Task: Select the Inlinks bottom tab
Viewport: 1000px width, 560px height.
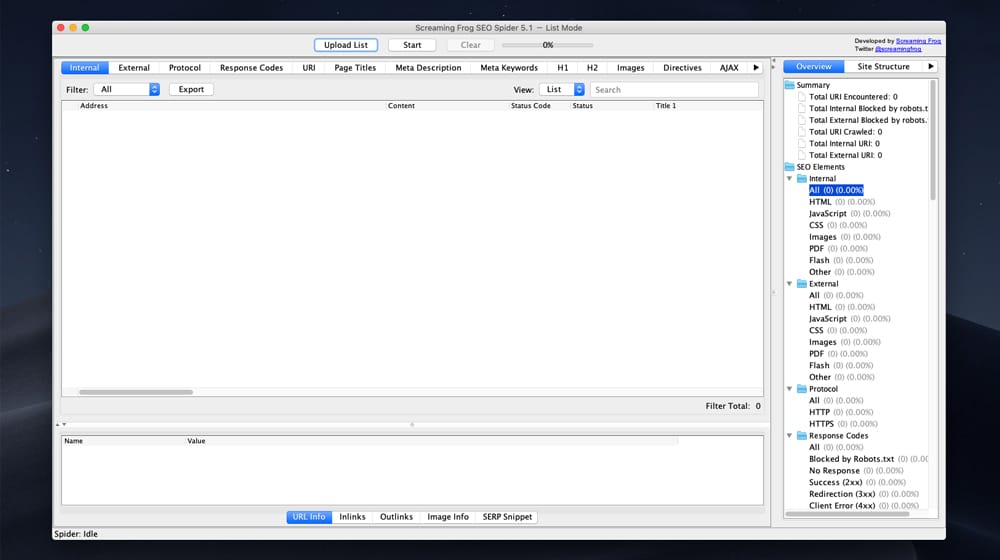Action: pos(352,517)
